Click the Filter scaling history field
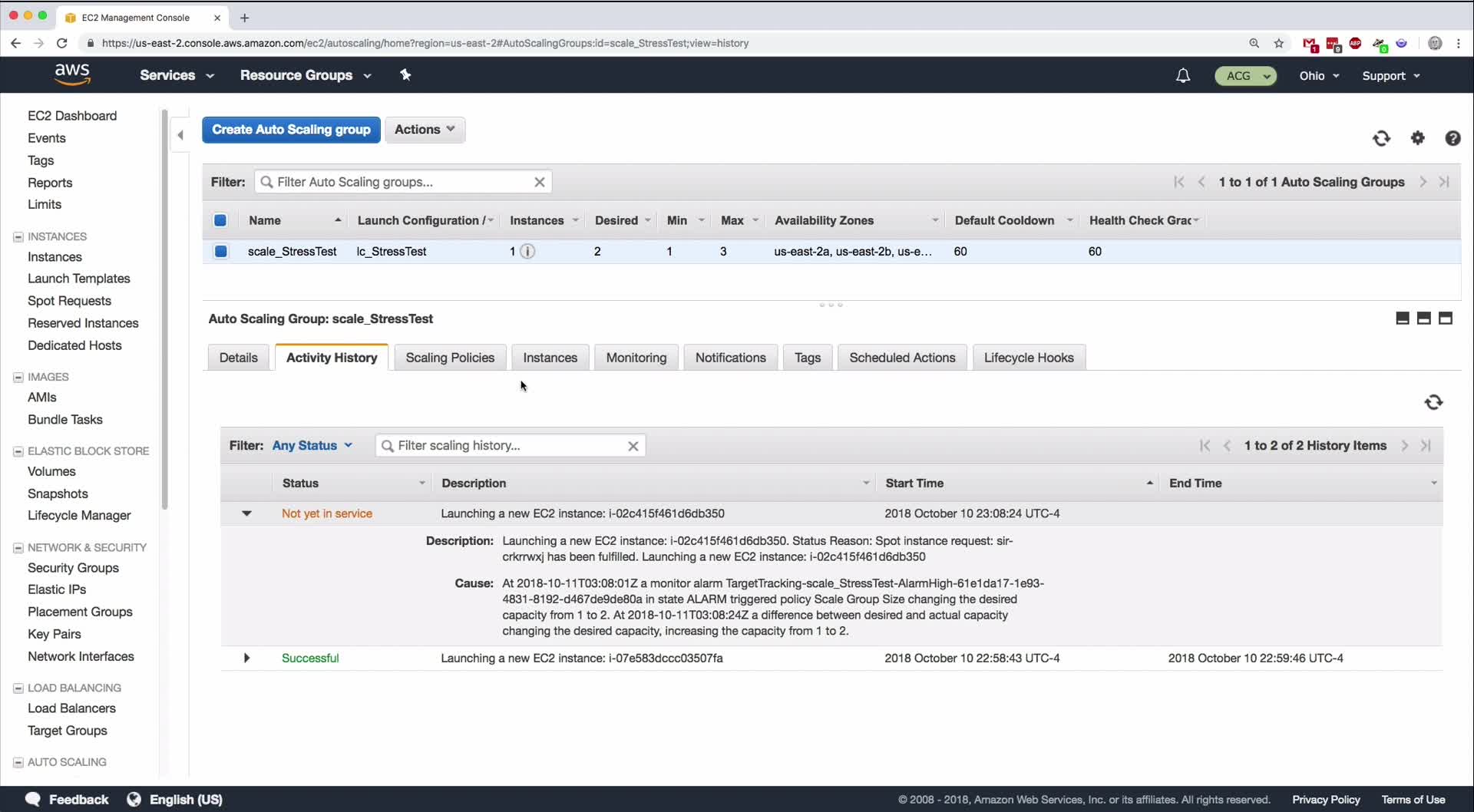Image resolution: width=1474 pixels, height=812 pixels. (x=511, y=446)
